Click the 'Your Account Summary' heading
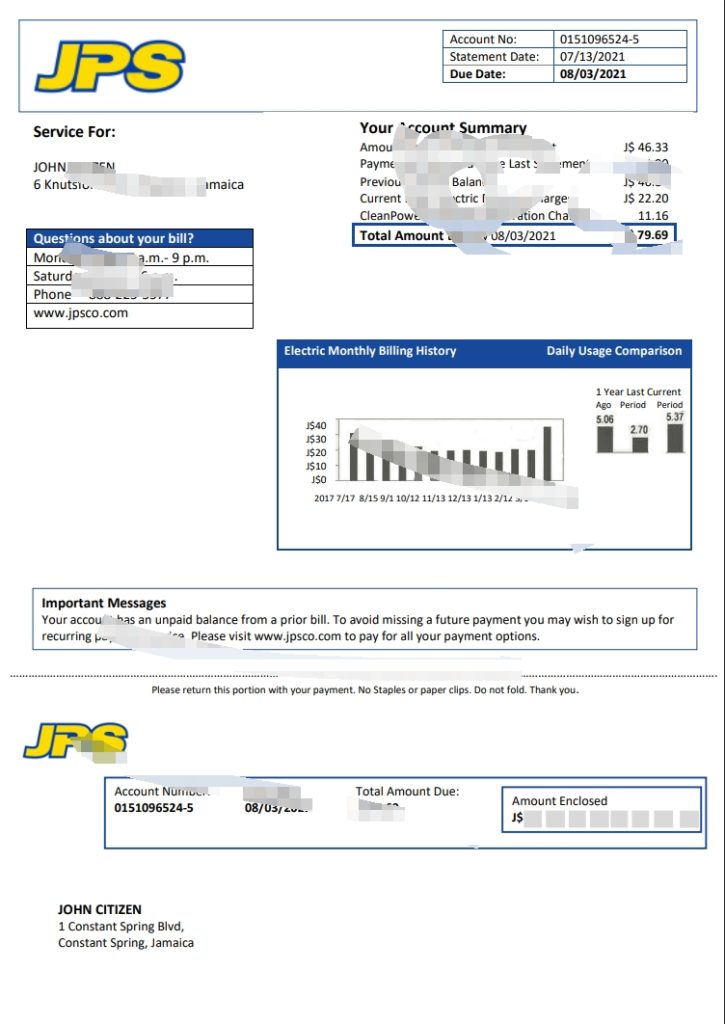The height and width of the screenshot is (1024, 725). pyautogui.click(x=442, y=128)
